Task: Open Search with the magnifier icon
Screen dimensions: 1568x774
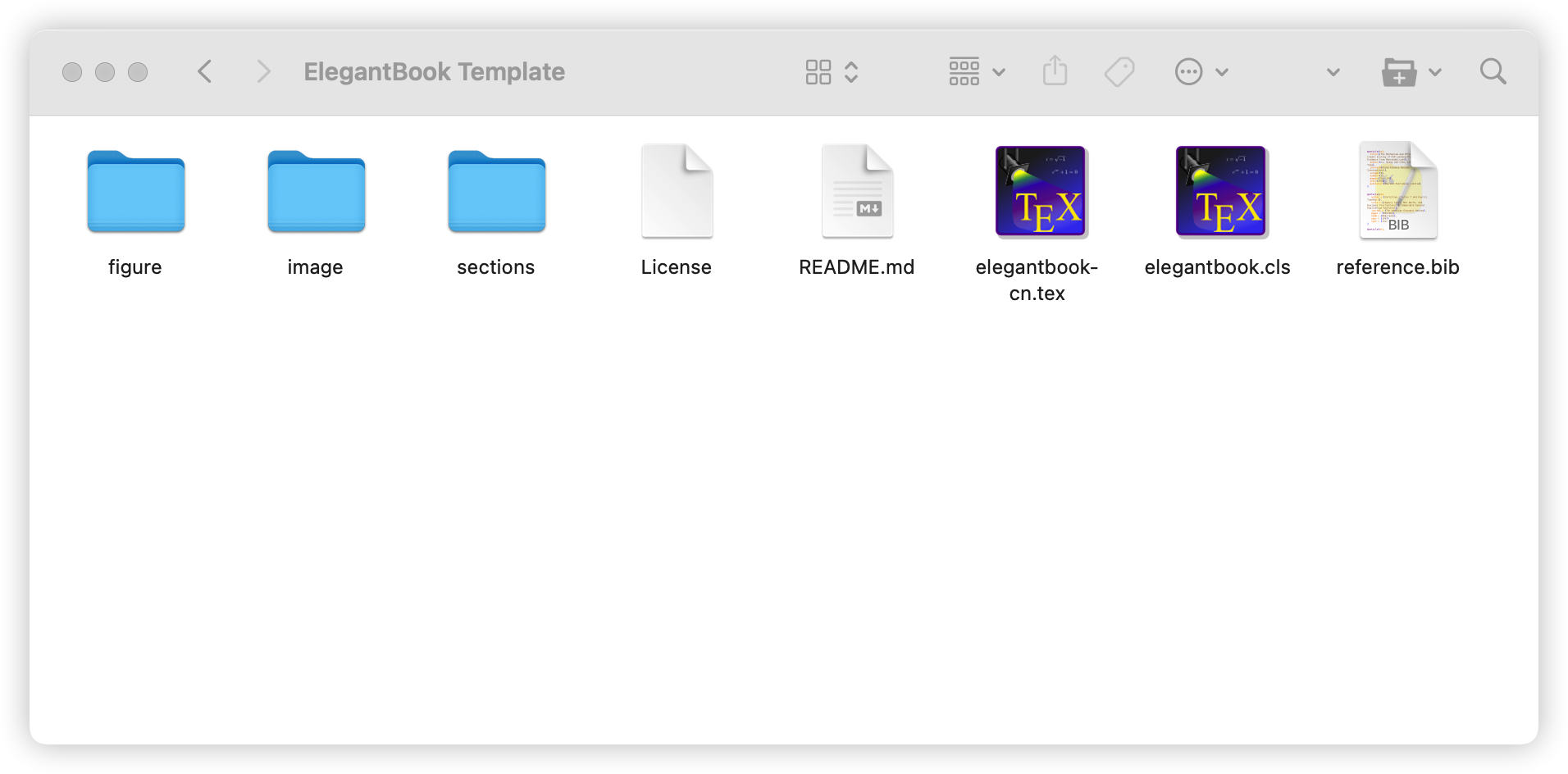Action: pyautogui.click(x=1493, y=72)
